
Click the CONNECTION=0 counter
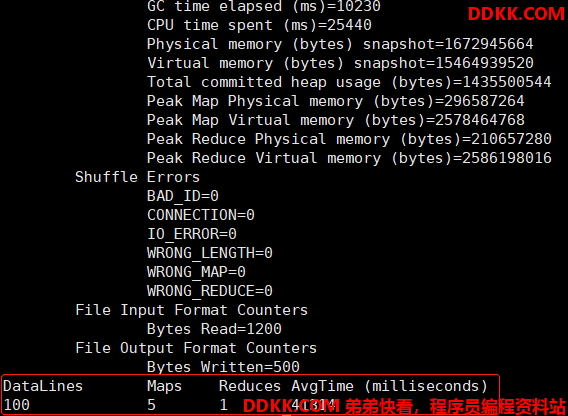coord(201,215)
